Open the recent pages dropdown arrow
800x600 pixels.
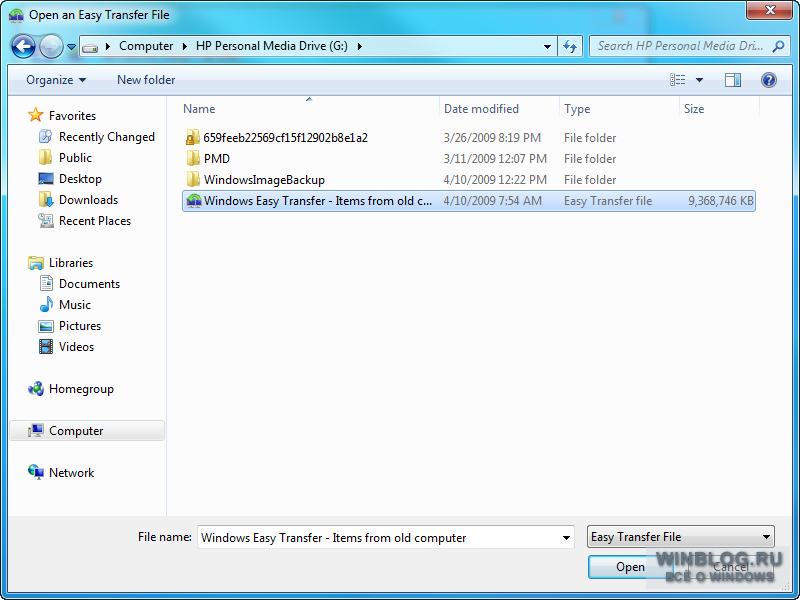[71, 47]
